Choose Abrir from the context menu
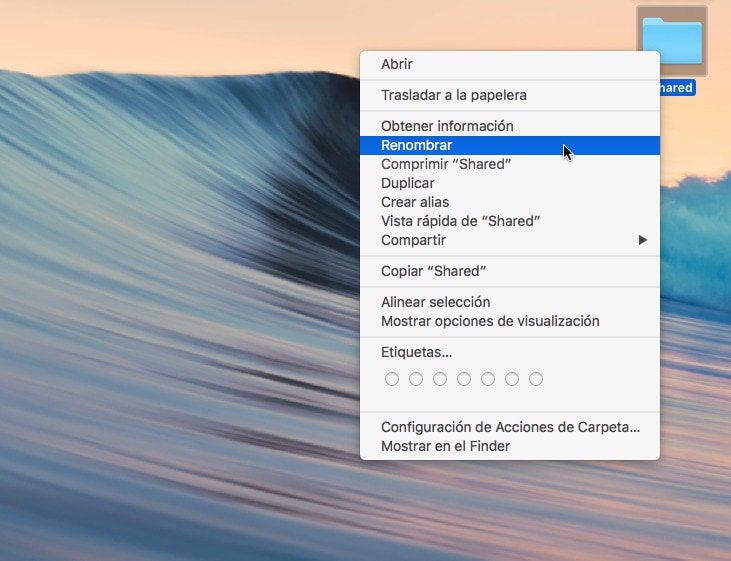The width and height of the screenshot is (731, 561). [x=510, y=64]
